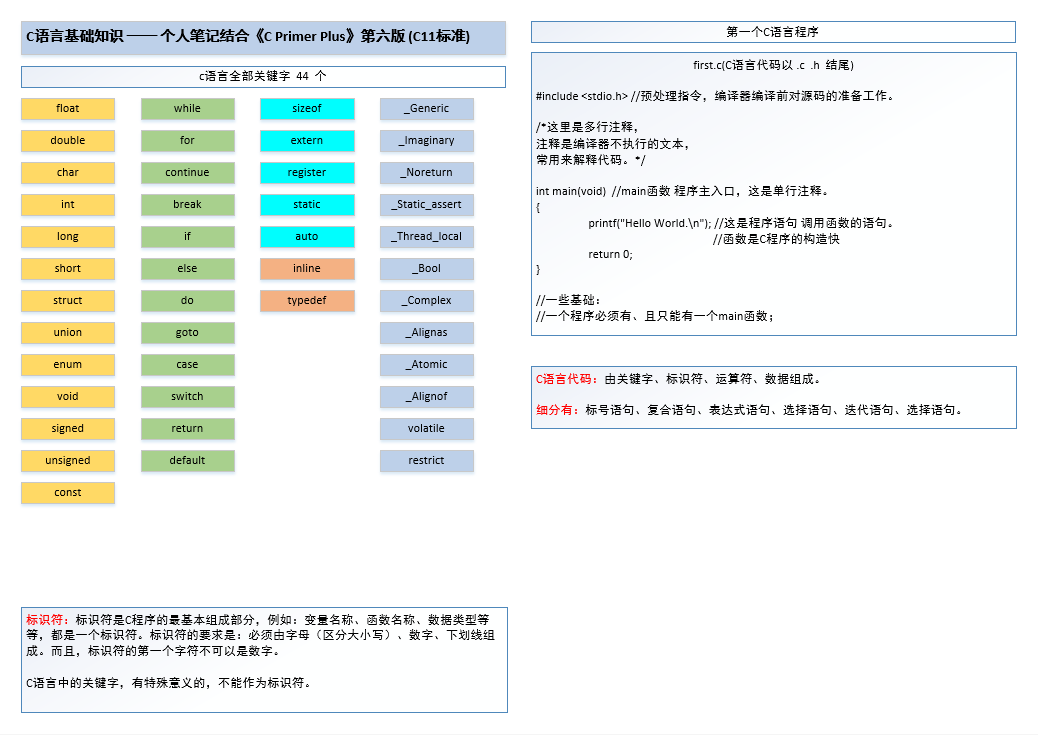Select the printf Hello World line
Image resolution: width=1038 pixels, height=735 pixels.
(x=742, y=223)
